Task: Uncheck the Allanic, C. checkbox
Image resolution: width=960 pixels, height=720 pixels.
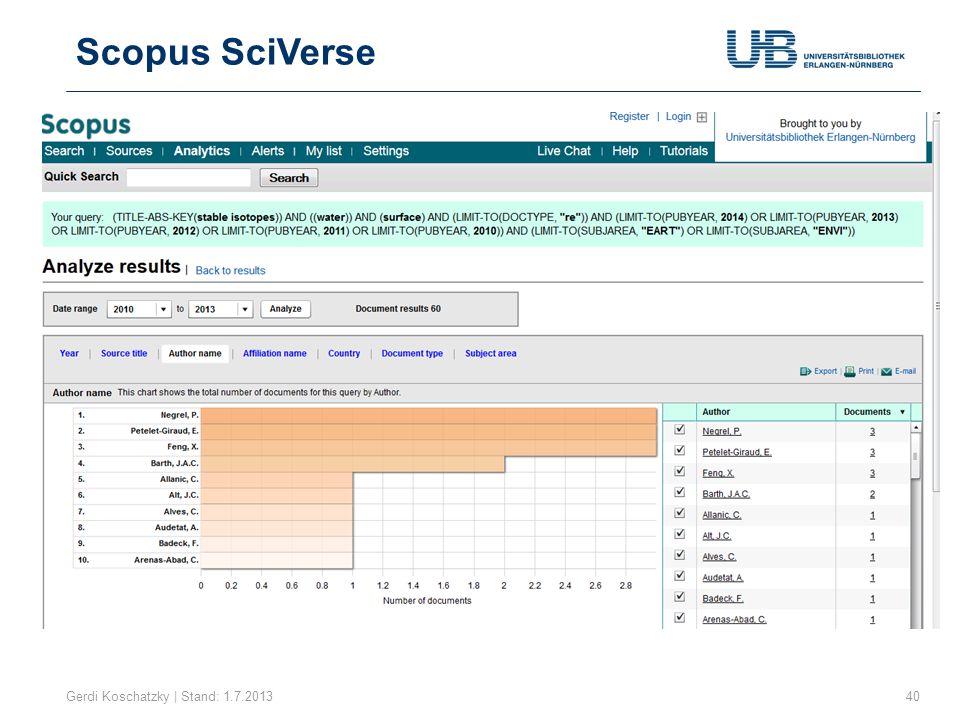Action: pos(680,513)
